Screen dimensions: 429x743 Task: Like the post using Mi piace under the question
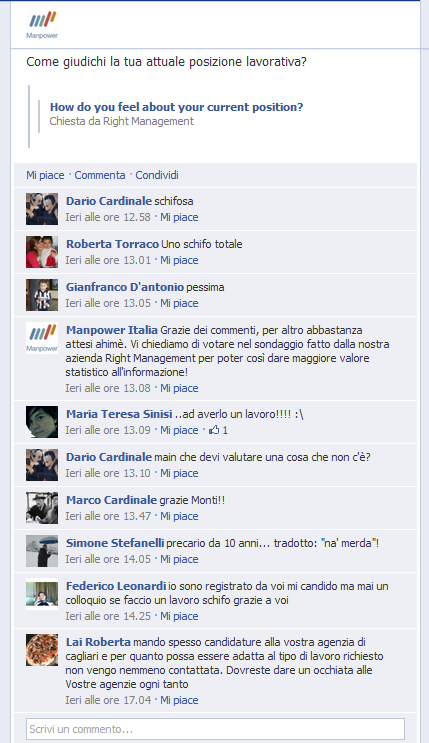coord(45,175)
